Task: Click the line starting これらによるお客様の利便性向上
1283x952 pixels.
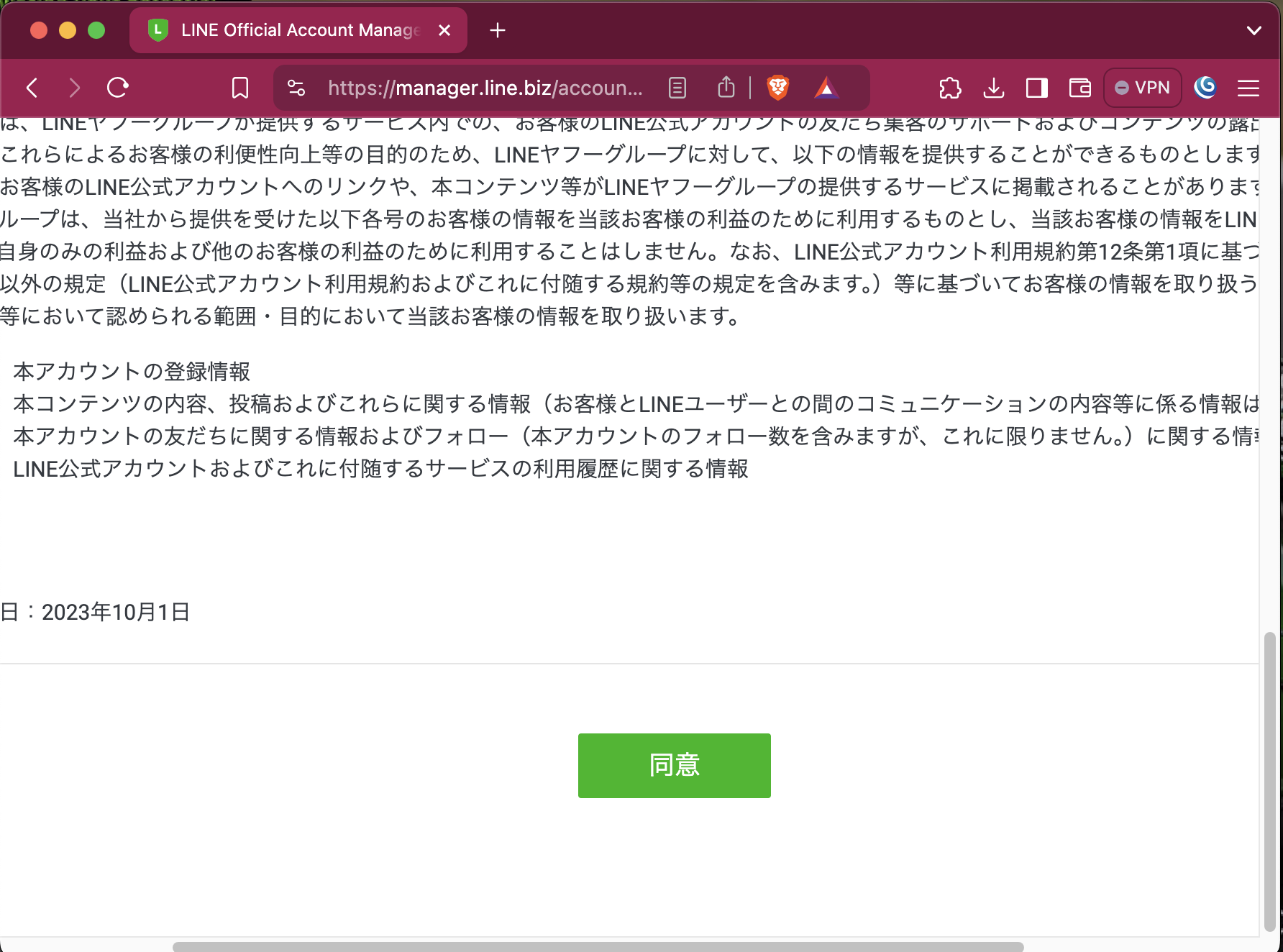Action: tap(629, 155)
